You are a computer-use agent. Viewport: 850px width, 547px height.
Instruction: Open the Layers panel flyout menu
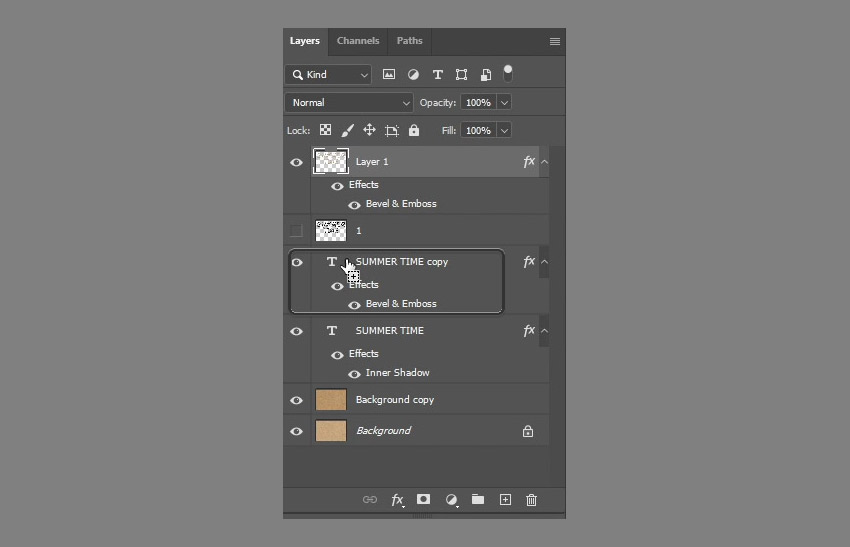[x=555, y=42]
